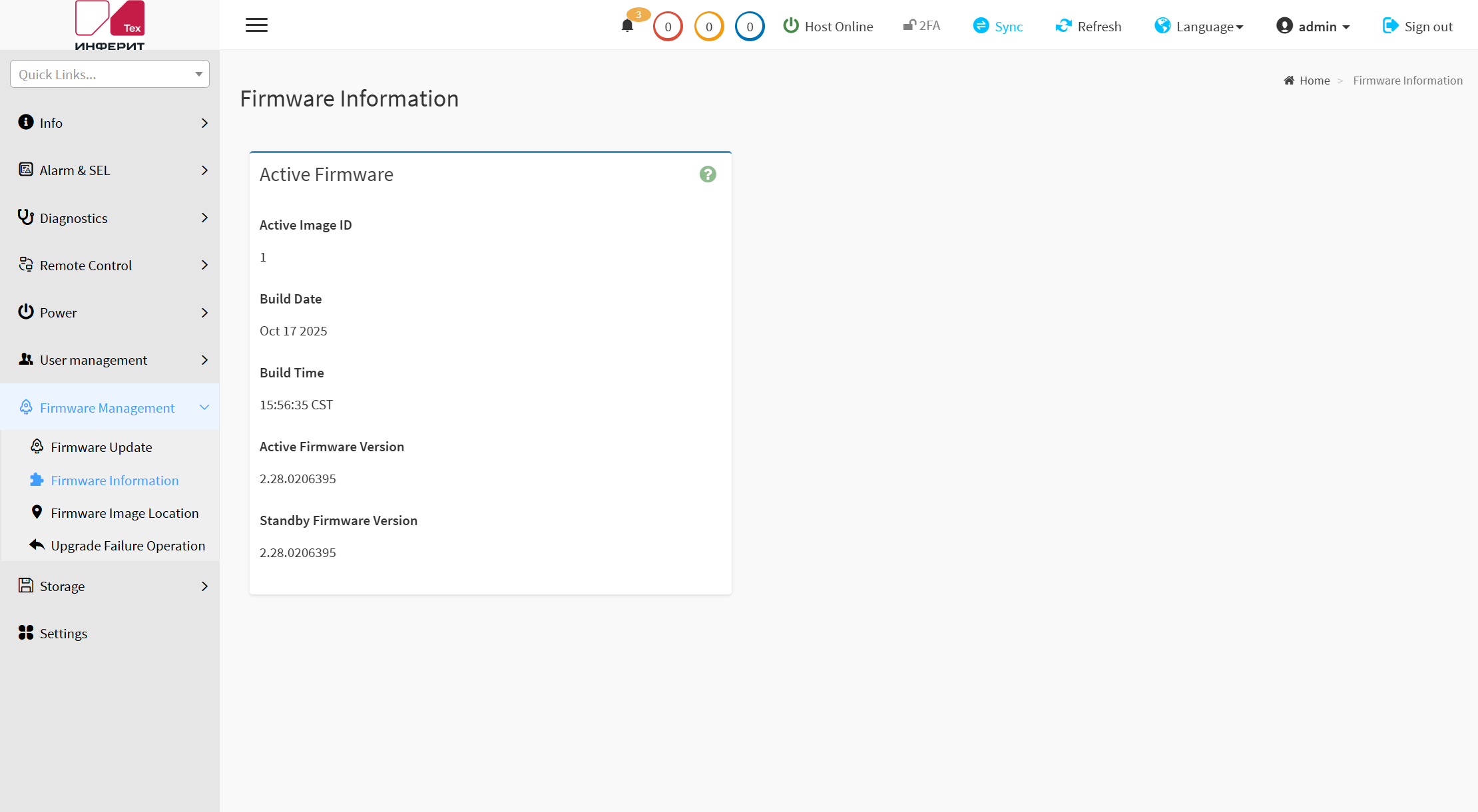Click the Firmware Information page heading

(350, 99)
